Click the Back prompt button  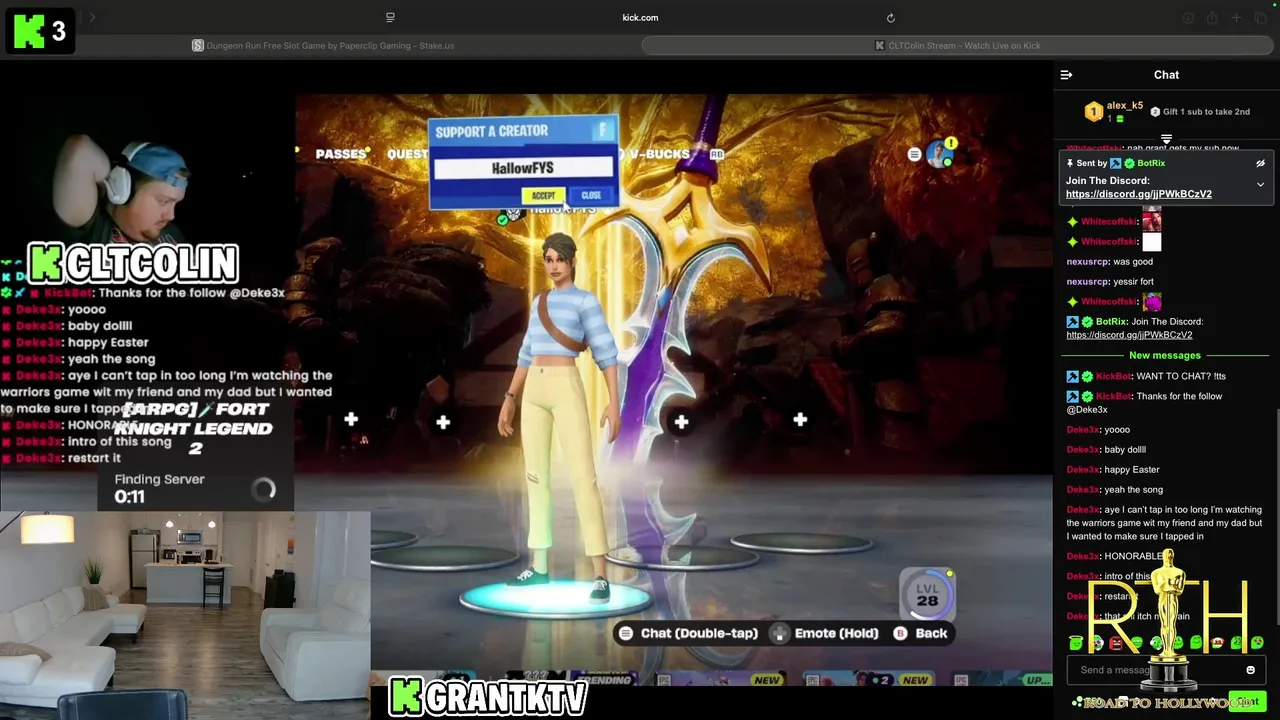coord(920,633)
